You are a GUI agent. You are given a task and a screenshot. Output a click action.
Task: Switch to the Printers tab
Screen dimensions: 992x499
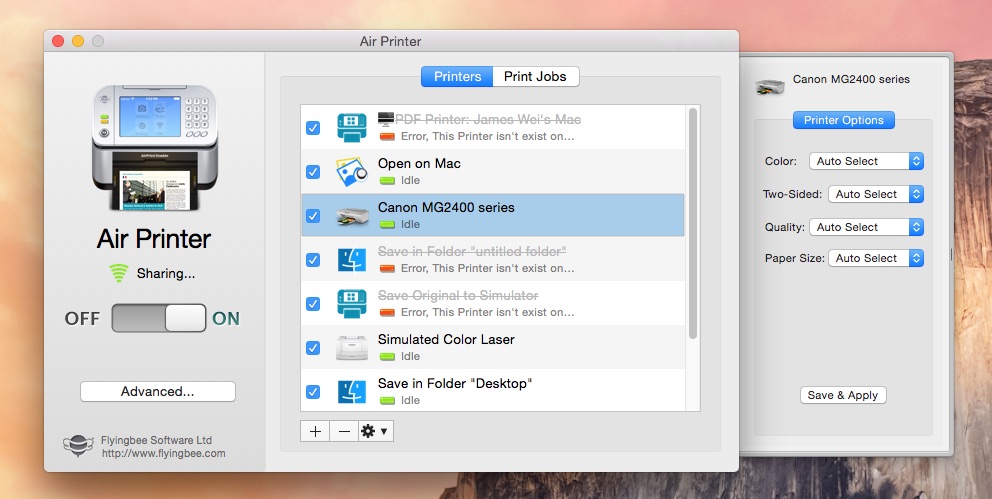click(x=457, y=77)
